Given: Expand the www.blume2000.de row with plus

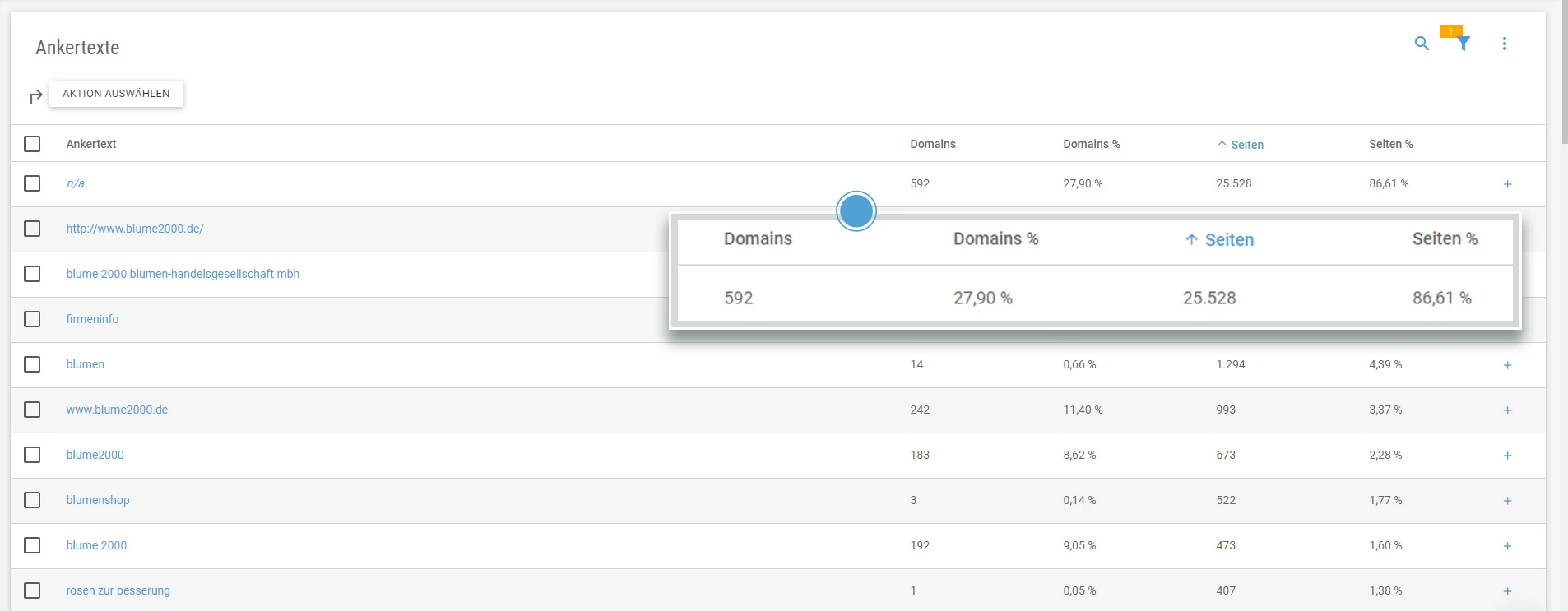Looking at the screenshot, I should pyautogui.click(x=1507, y=410).
